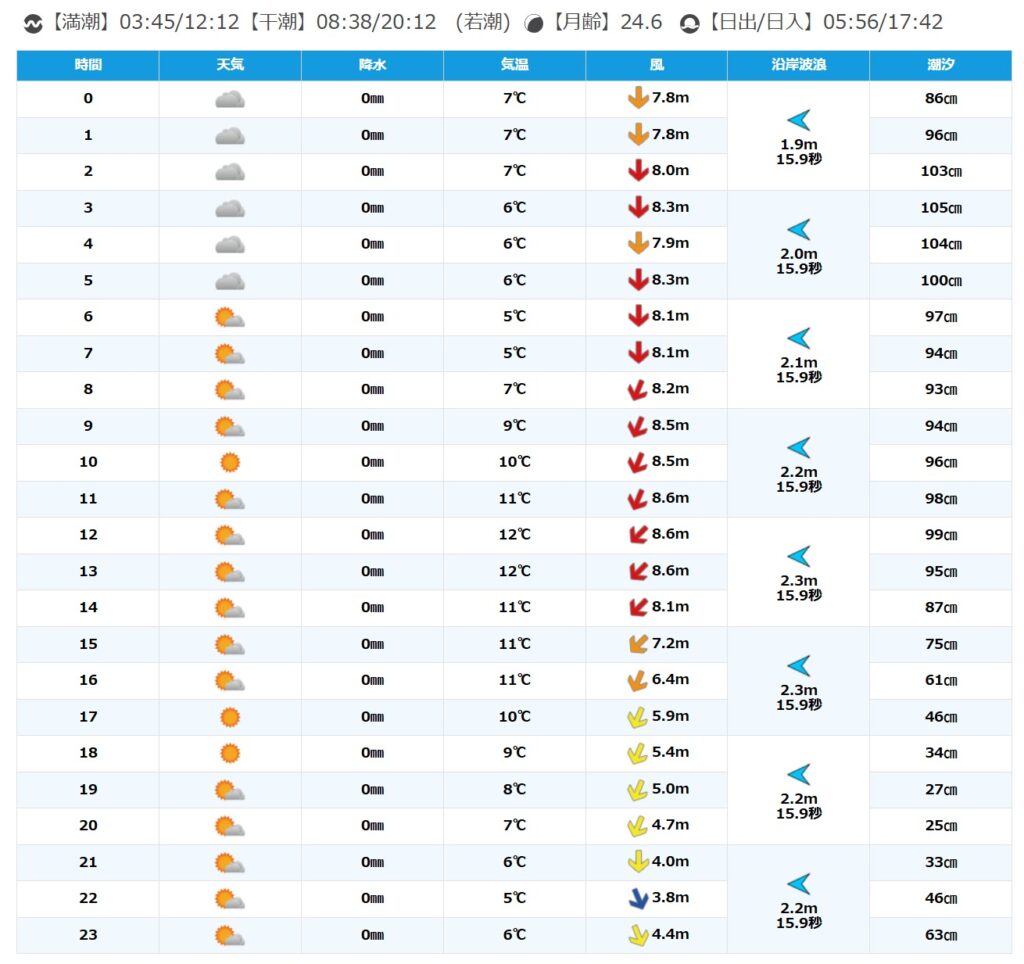Click the hour 23 time cell
Image resolution: width=1024 pixels, height=964 pixels.
pyautogui.click(x=88, y=935)
